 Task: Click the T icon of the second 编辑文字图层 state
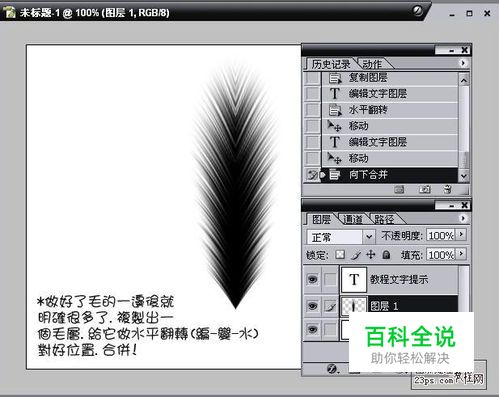[x=335, y=142]
